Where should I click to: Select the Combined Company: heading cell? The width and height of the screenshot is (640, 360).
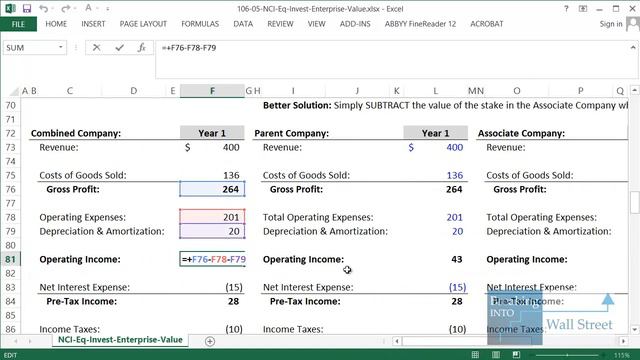pyautogui.click(x=76, y=133)
